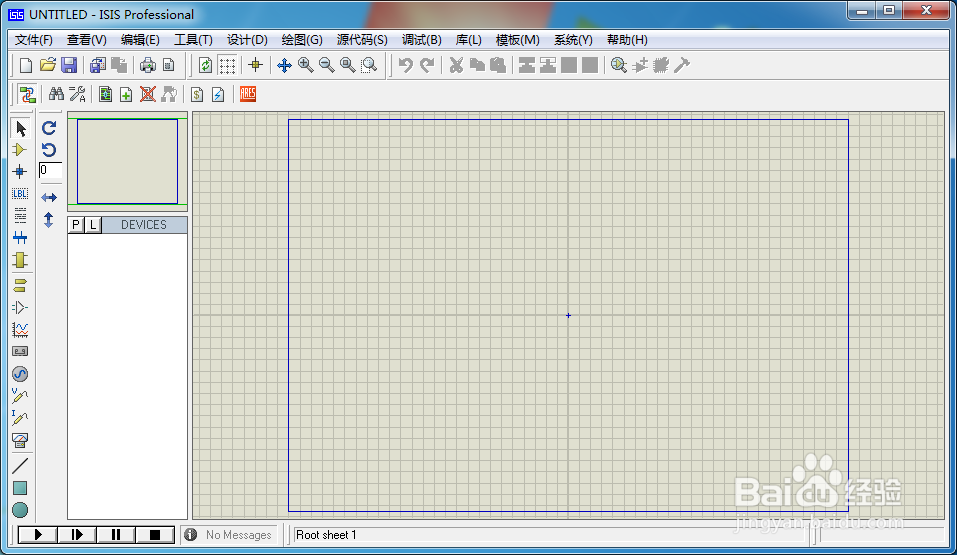Zoom to a selected area
Image resolution: width=957 pixels, height=555 pixels.
coord(369,65)
